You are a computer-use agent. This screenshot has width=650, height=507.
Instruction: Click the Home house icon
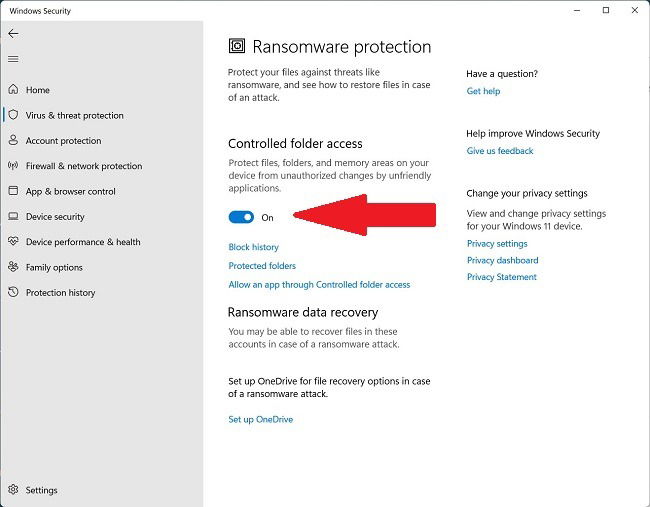(14, 90)
